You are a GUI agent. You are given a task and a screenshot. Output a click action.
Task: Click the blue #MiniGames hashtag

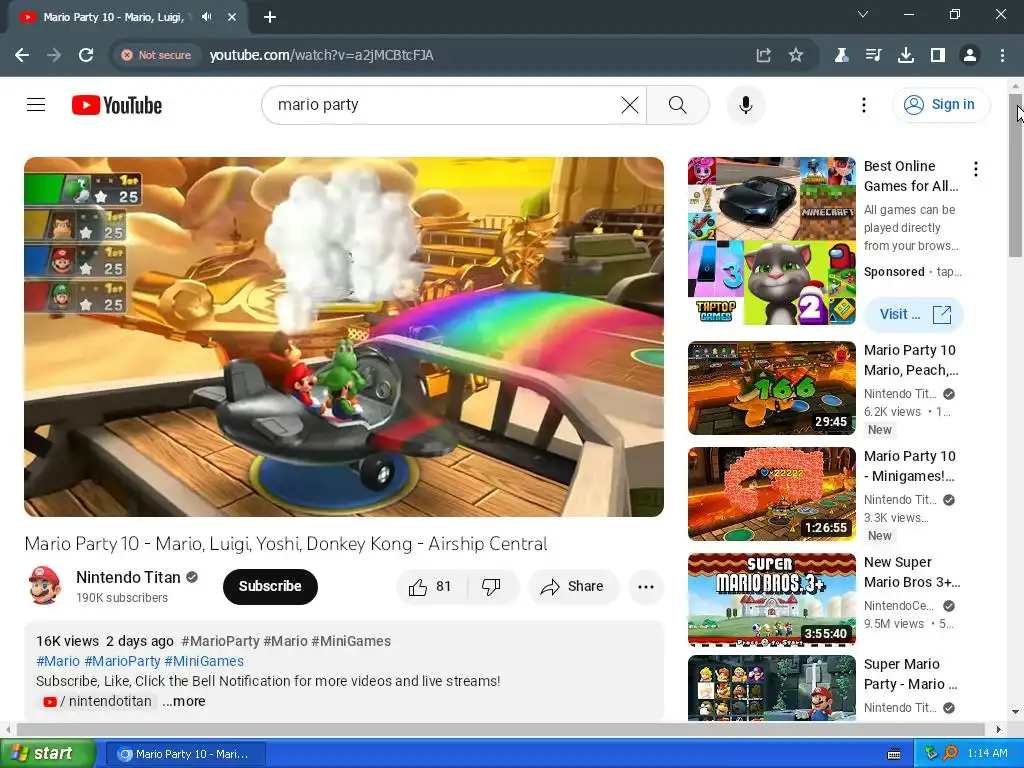204,662
